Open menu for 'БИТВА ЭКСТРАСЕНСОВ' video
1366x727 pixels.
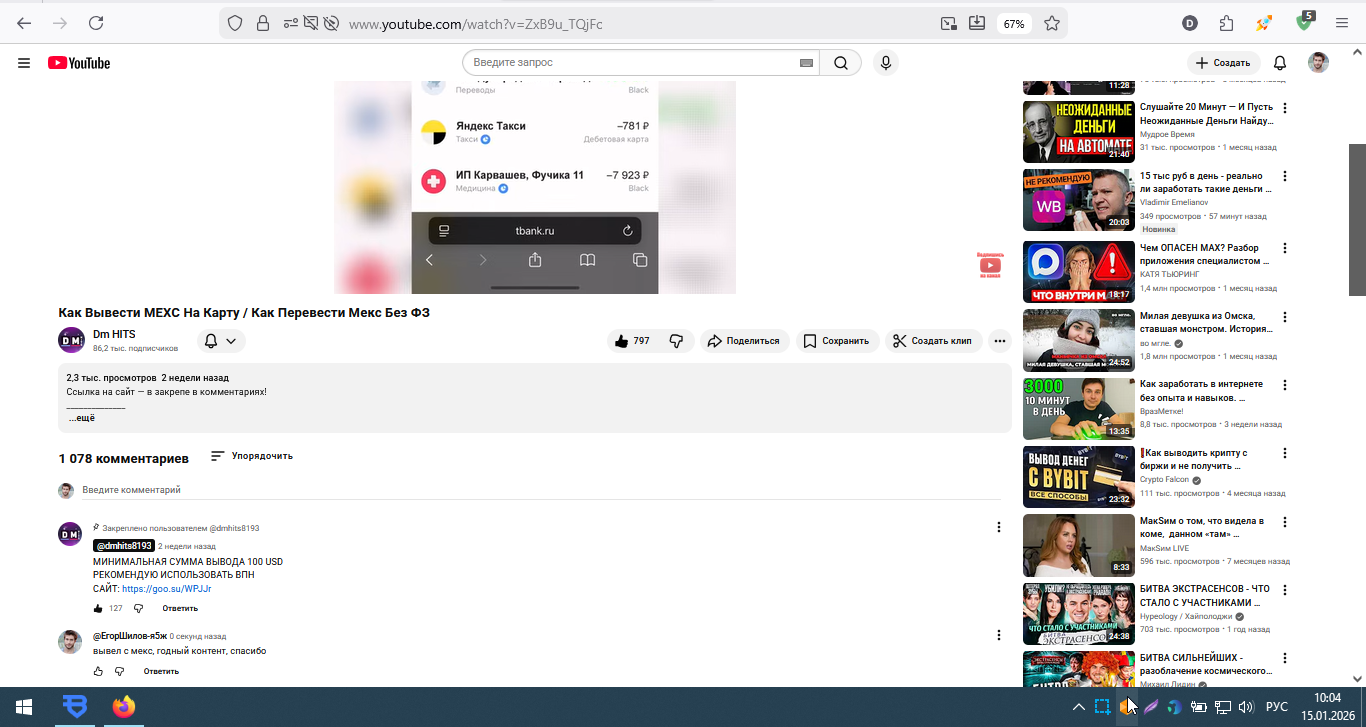1285,590
